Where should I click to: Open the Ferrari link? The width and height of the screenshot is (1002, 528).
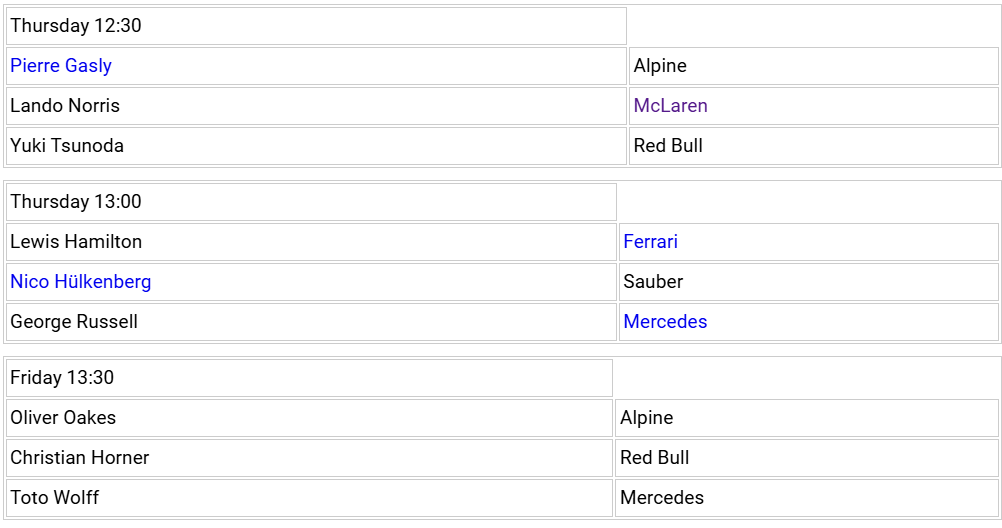651,242
